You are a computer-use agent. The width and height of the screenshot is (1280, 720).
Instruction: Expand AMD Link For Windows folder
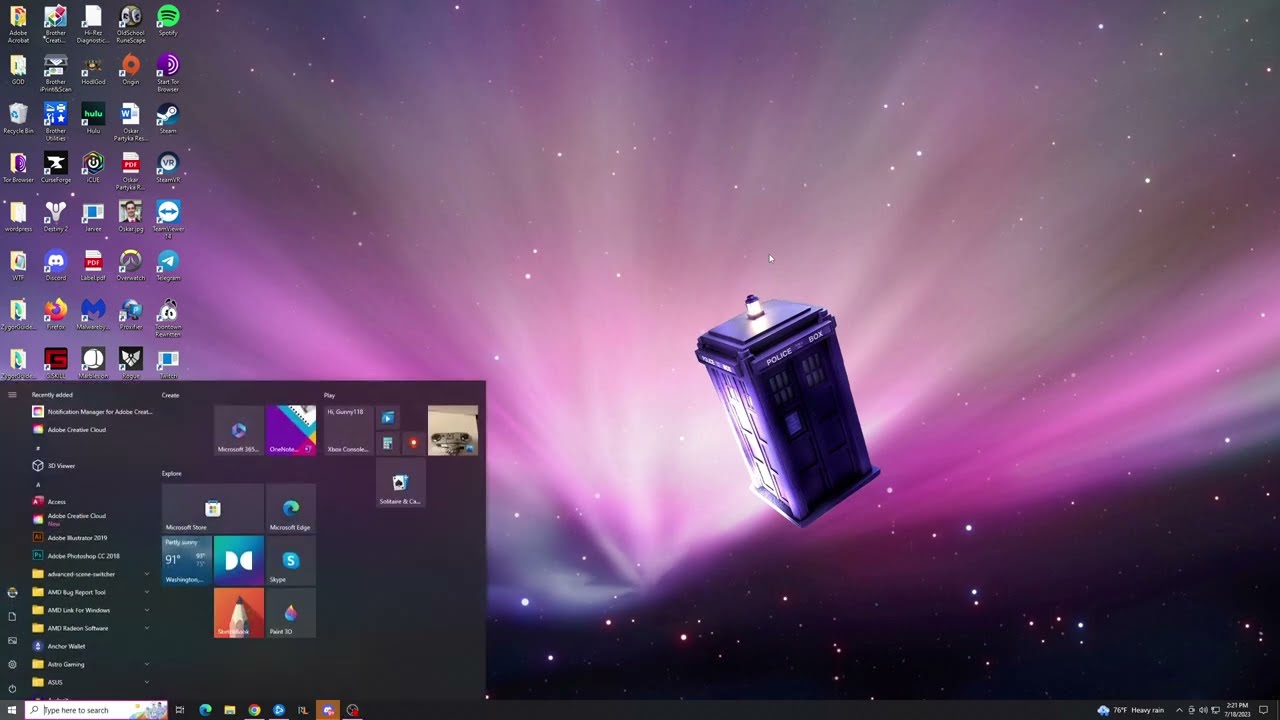tap(91, 610)
